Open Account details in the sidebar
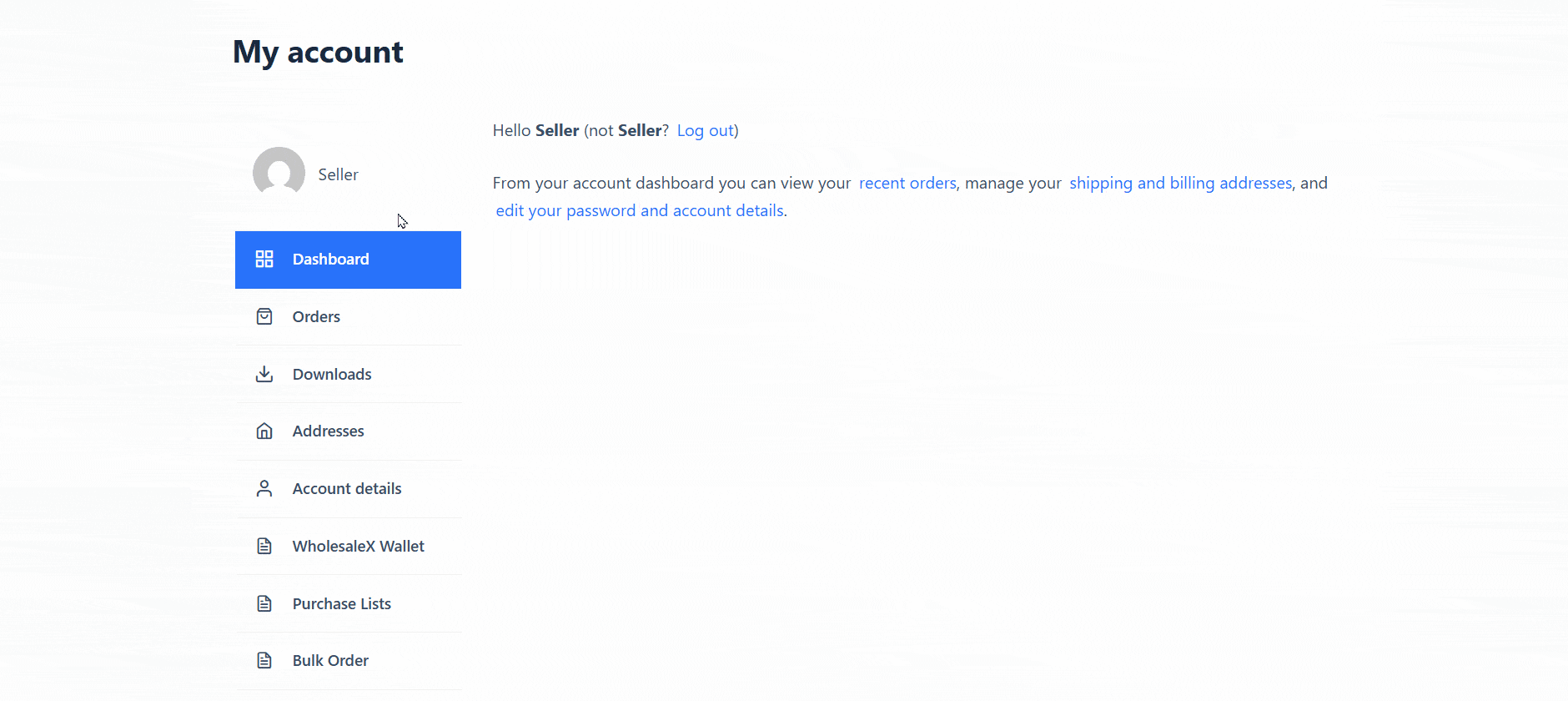The image size is (1568, 701). [x=348, y=489]
